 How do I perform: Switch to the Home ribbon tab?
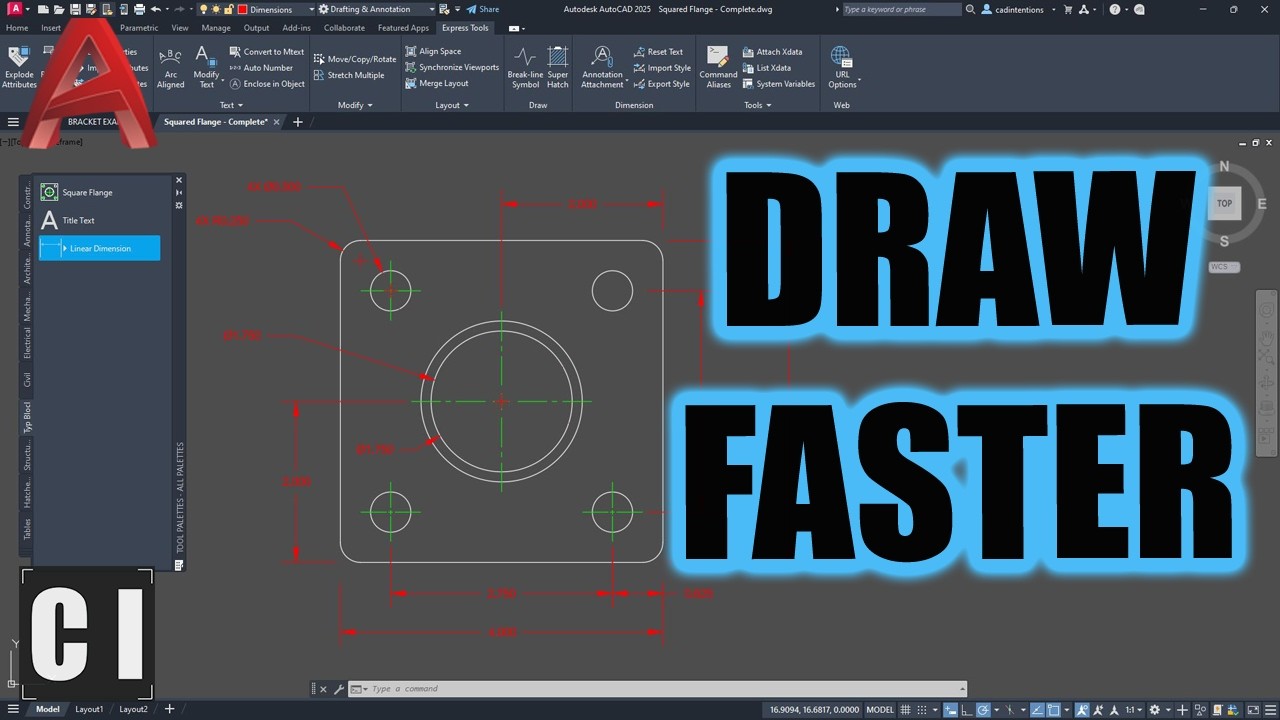pyautogui.click(x=17, y=28)
